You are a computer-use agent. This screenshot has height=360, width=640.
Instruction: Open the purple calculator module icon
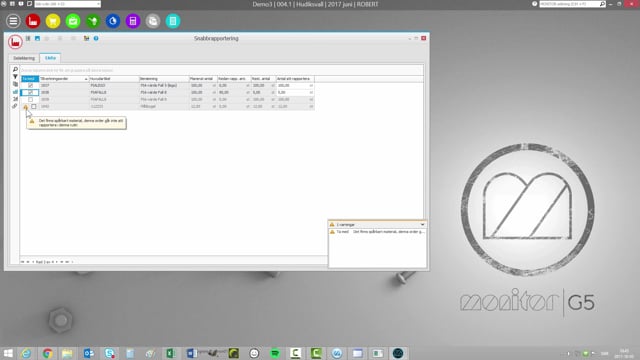pos(133,21)
